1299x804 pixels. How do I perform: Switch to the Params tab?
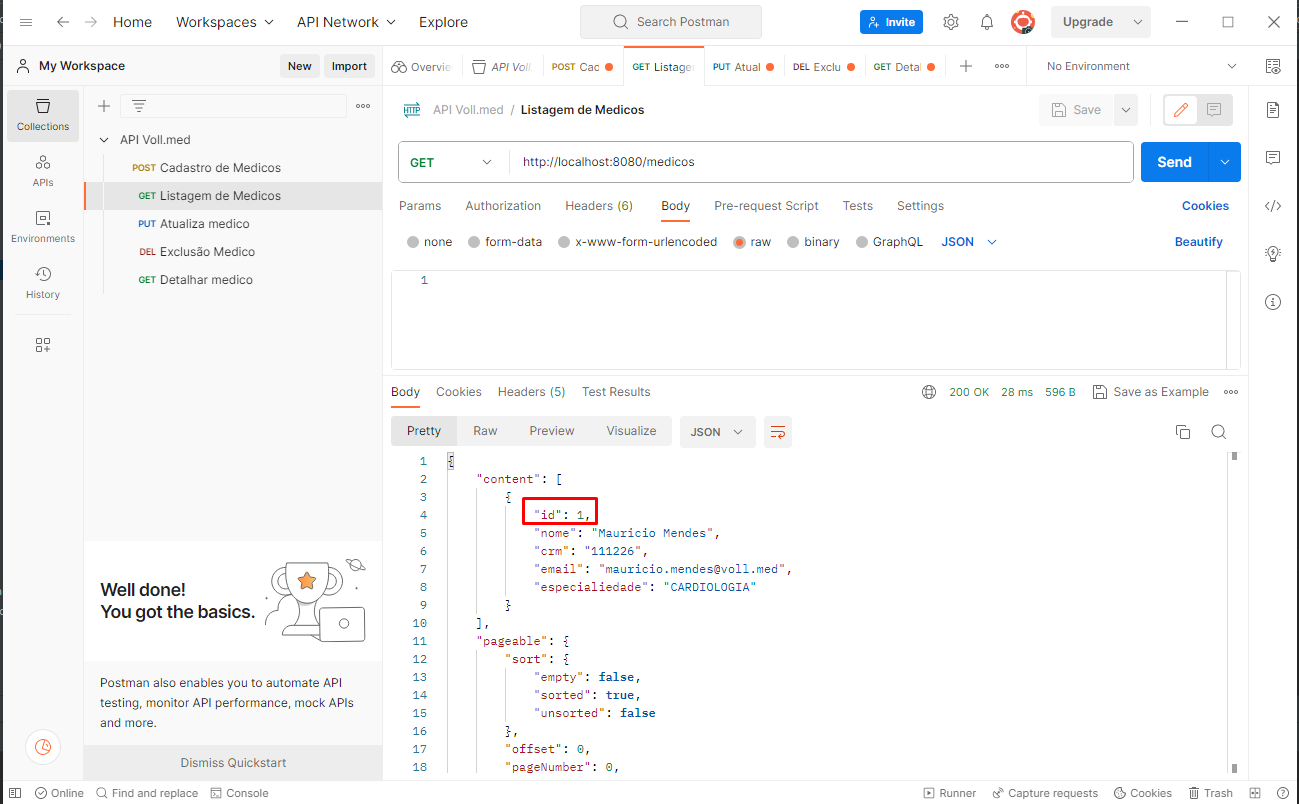420,206
